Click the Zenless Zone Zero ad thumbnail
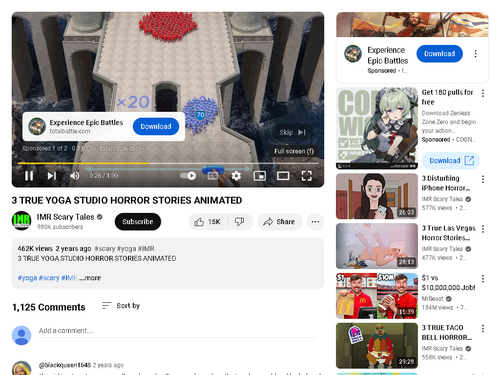This screenshot has height=375, width=500. pyautogui.click(x=377, y=128)
